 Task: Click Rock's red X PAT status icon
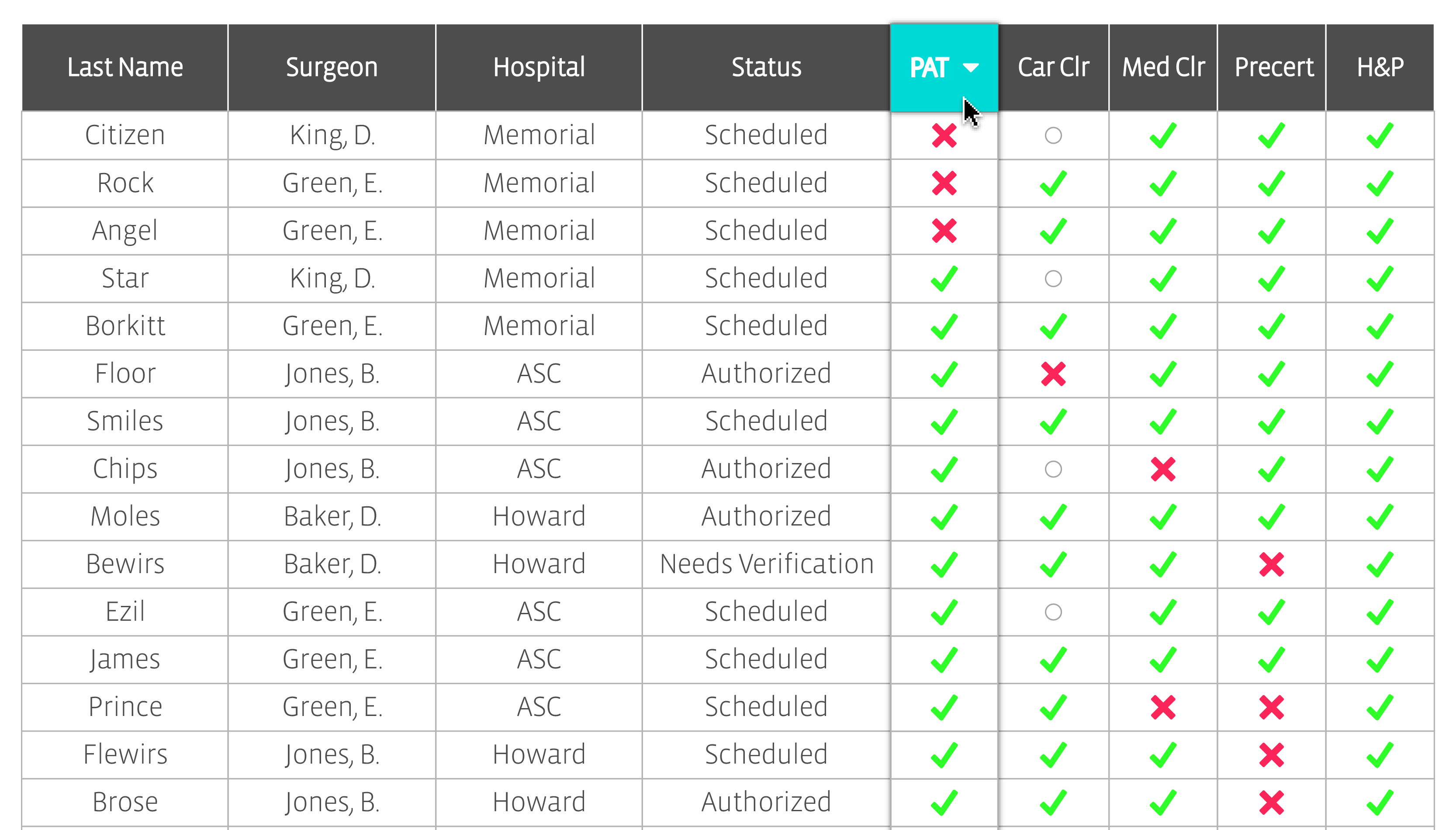click(x=944, y=183)
